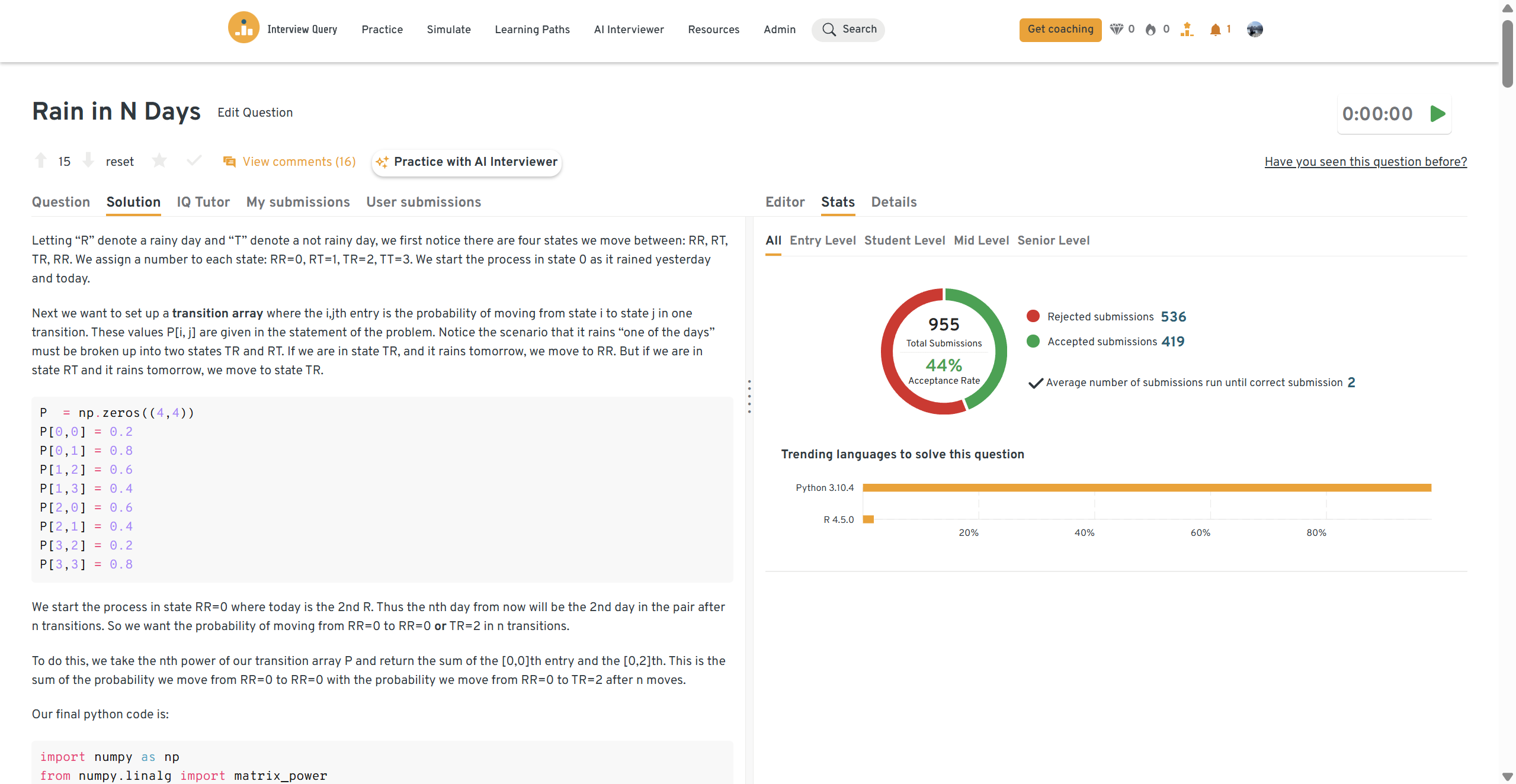Click the Python 3.10.4 orange bar
The width and height of the screenshot is (1516, 784).
(1146, 487)
